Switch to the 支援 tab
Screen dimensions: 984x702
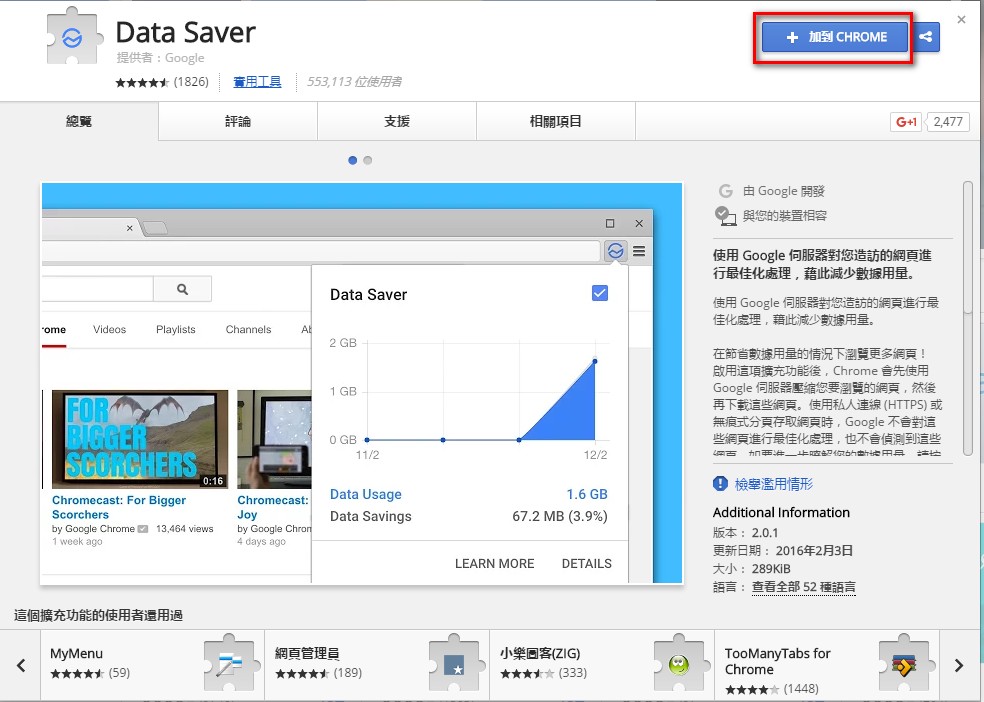coord(397,121)
